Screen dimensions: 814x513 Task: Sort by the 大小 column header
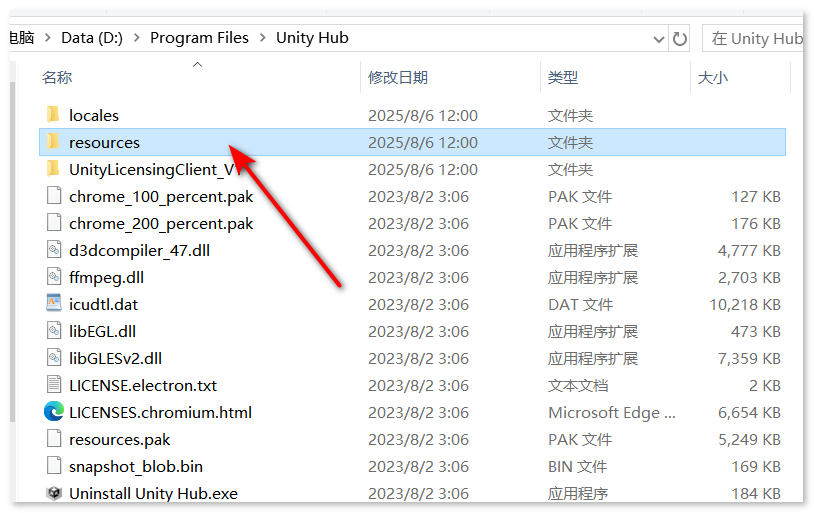(x=713, y=78)
